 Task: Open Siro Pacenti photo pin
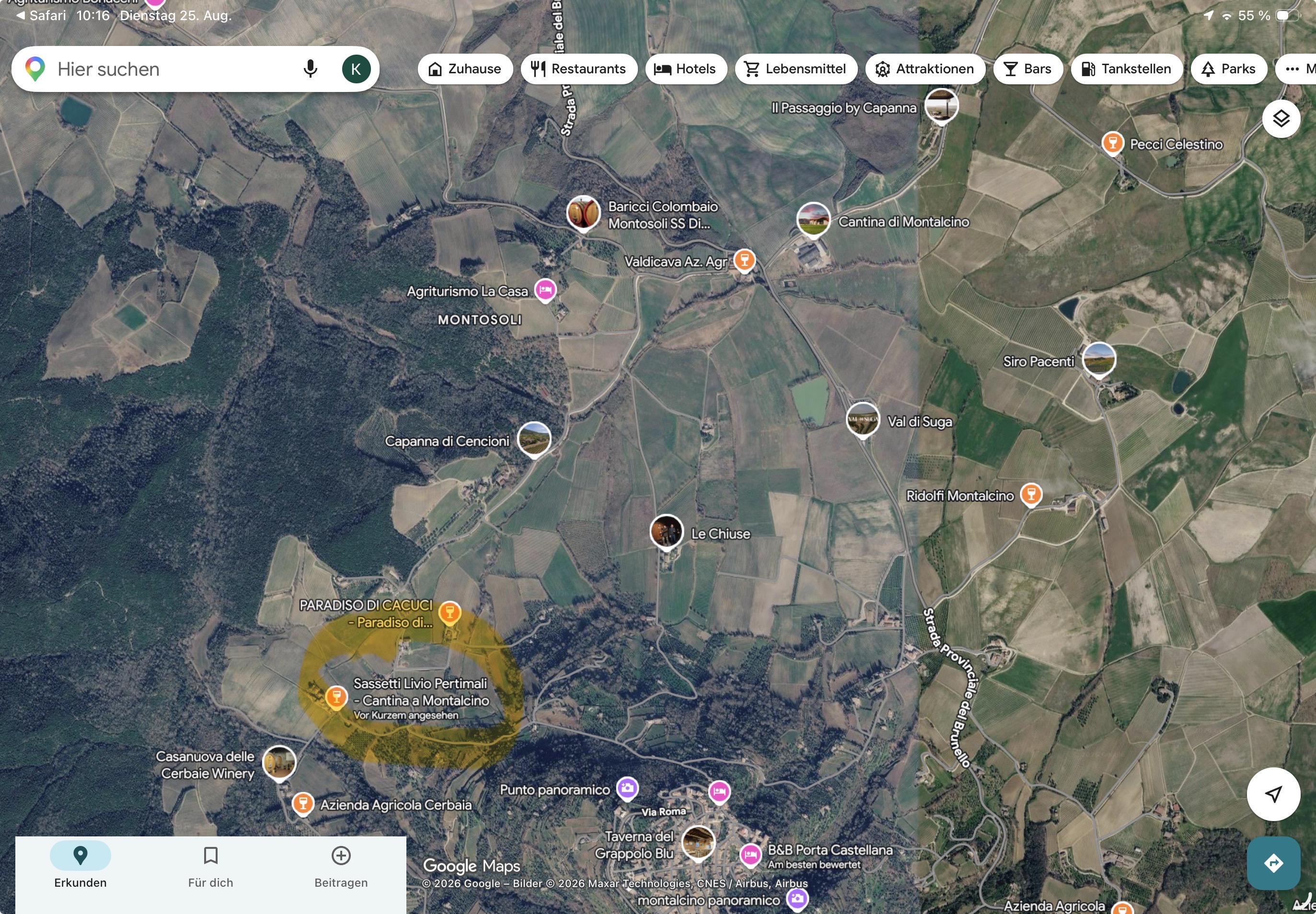[x=1098, y=360]
